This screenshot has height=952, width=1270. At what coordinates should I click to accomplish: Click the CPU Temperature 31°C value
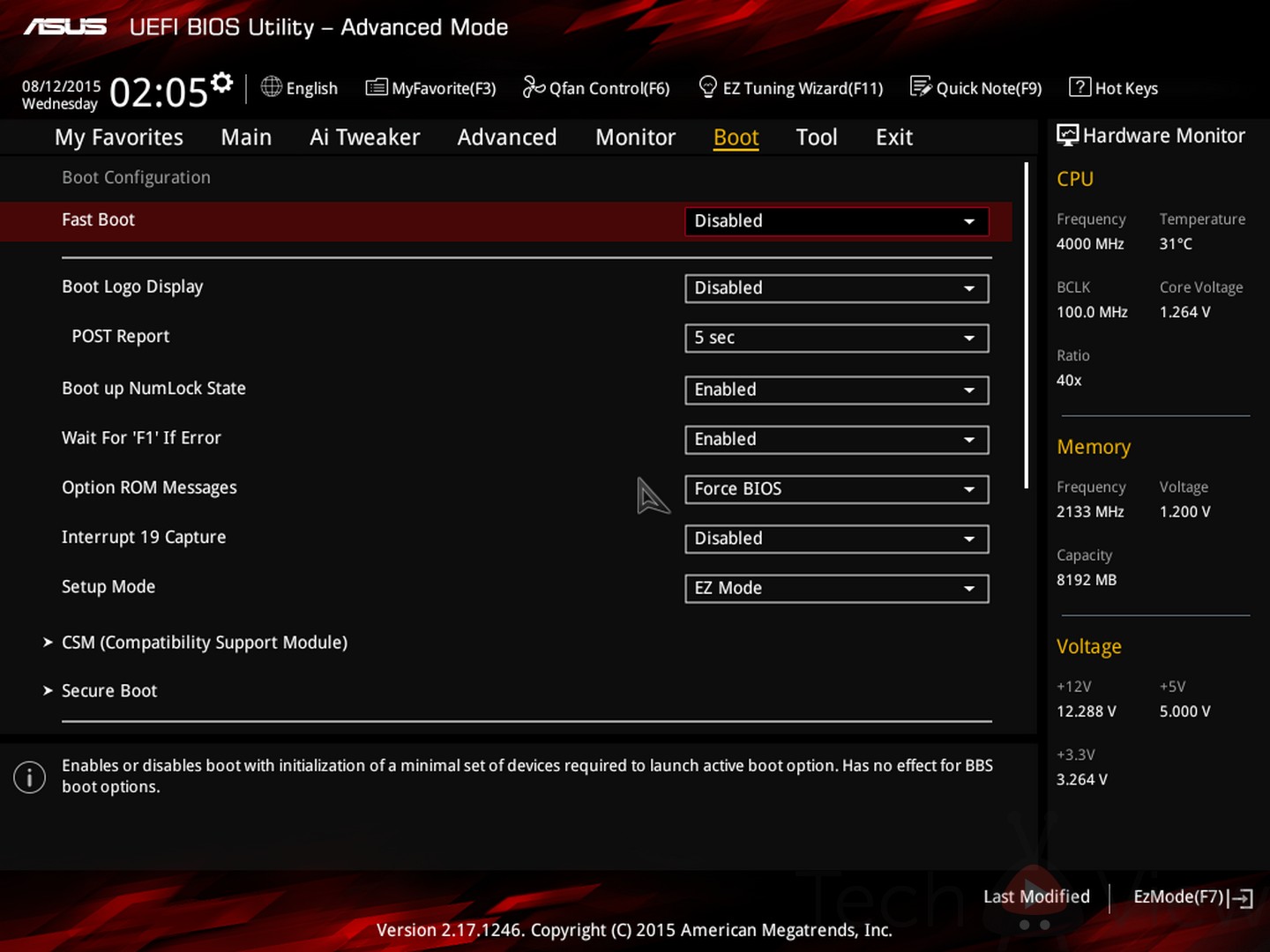coord(1176,244)
